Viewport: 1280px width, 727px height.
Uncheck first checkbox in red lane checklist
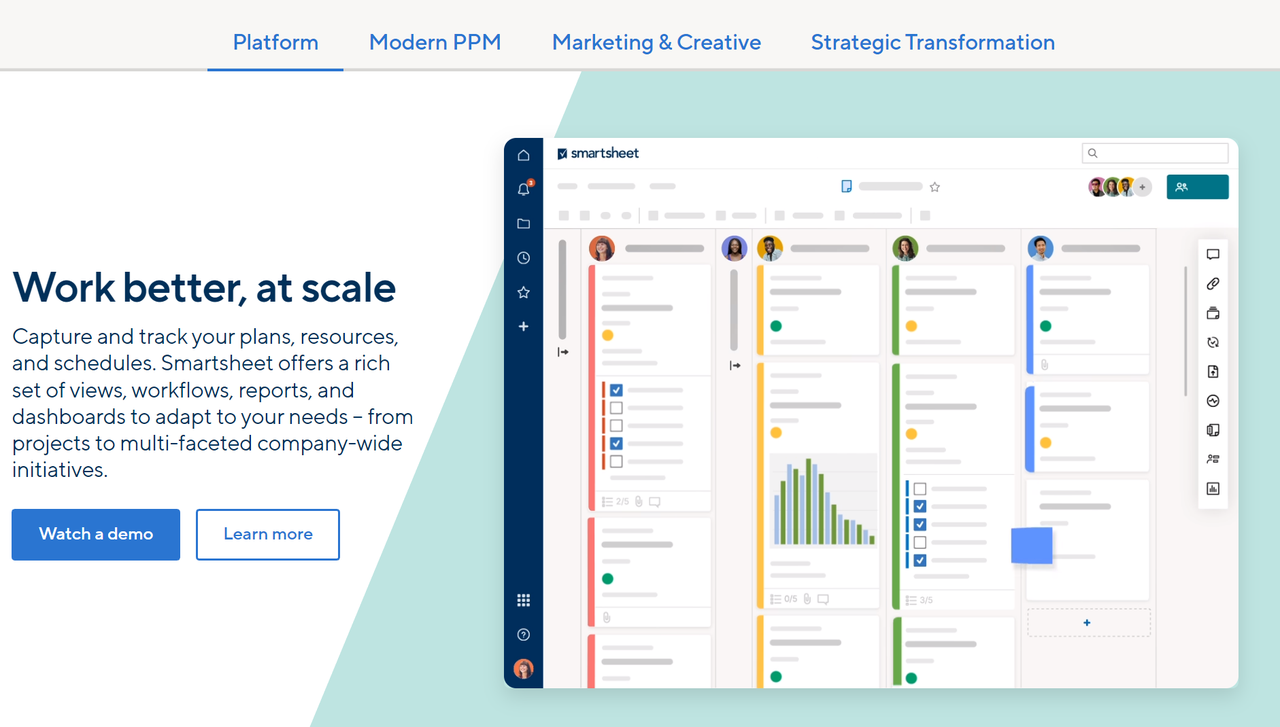point(616,390)
